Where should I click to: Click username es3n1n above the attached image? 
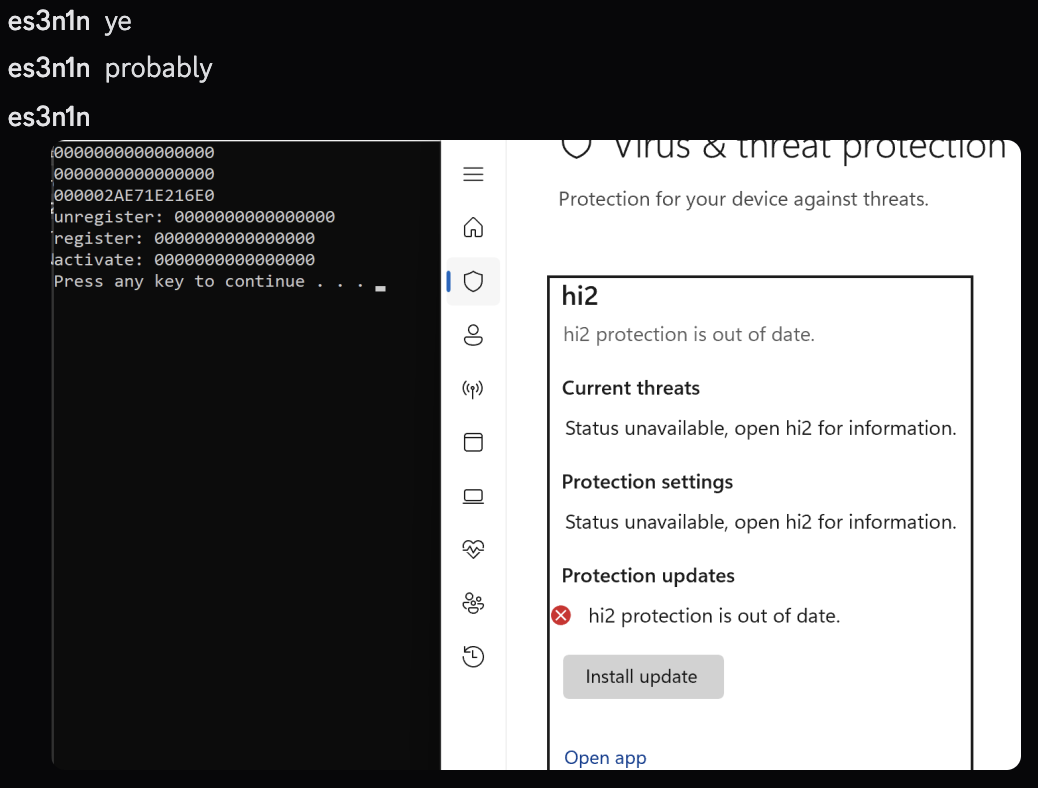49,117
